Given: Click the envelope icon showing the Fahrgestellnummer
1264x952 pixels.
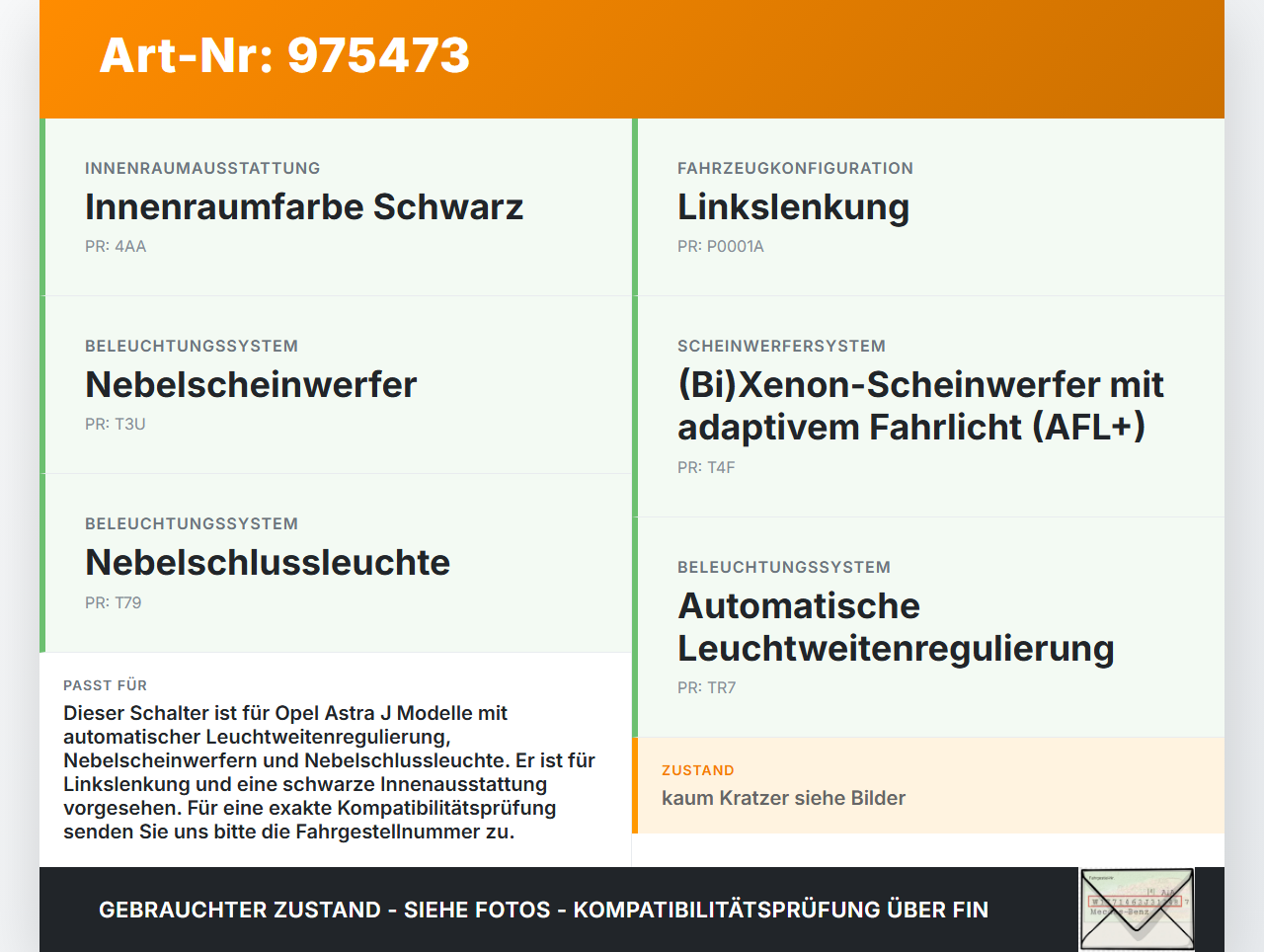Looking at the screenshot, I should (x=1136, y=908).
